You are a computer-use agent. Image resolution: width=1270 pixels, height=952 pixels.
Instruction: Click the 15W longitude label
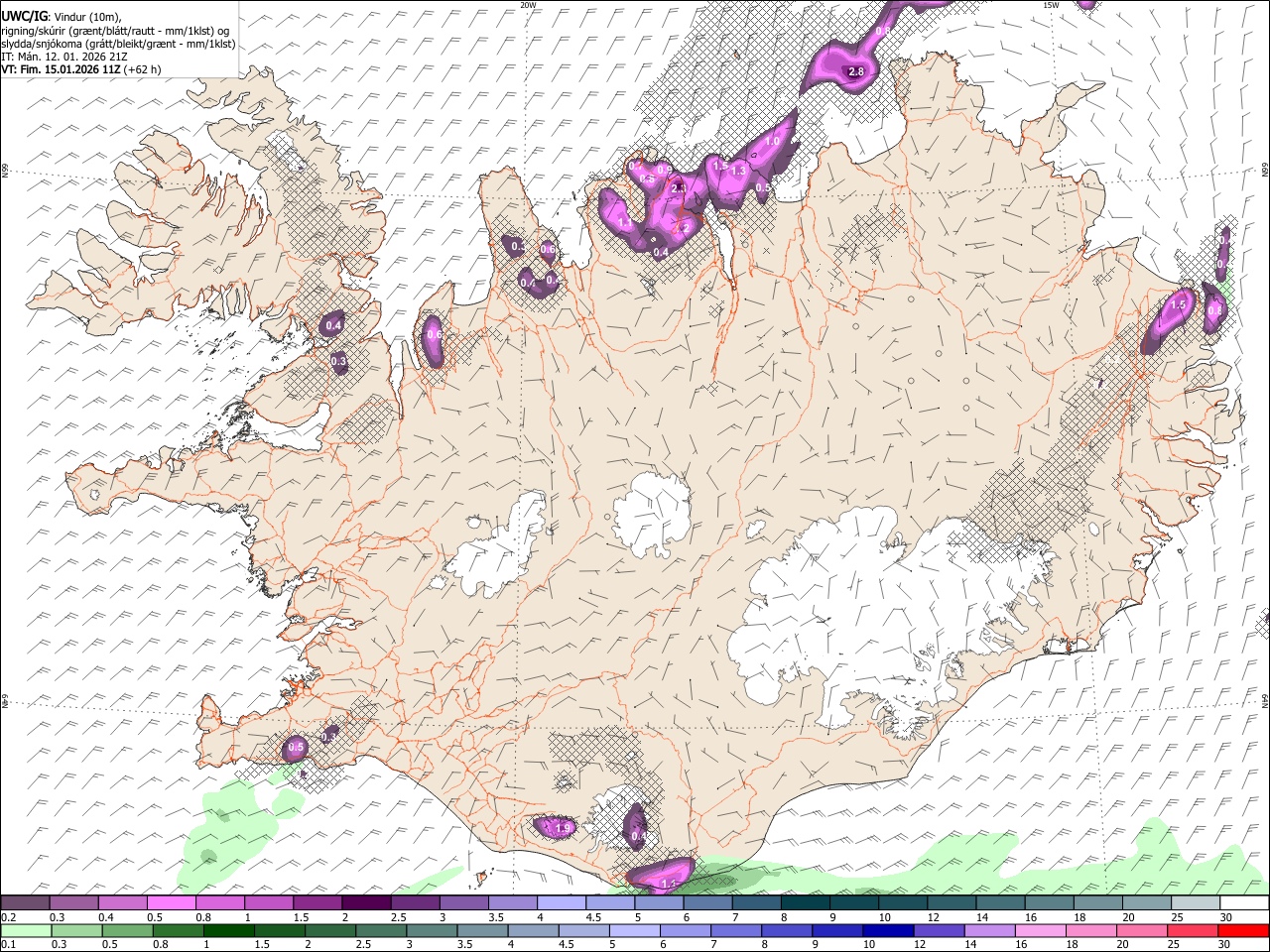pos(1050,4)
